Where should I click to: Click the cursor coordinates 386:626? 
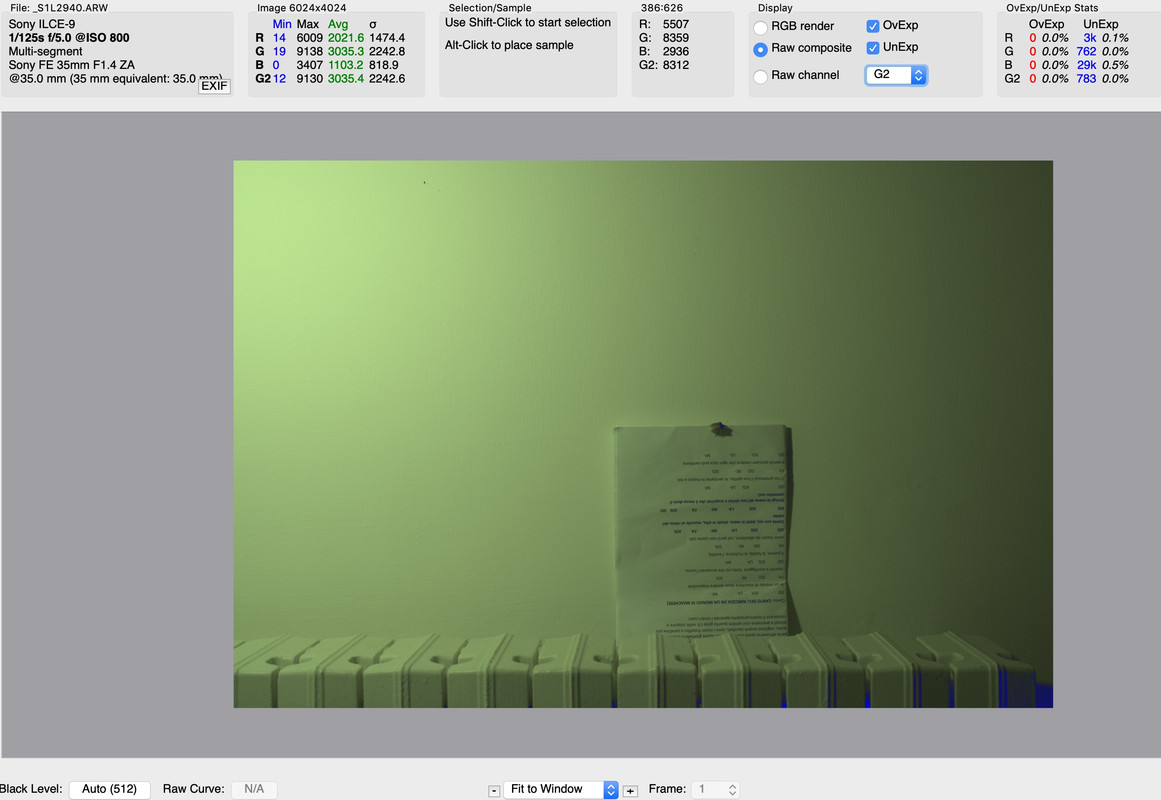tap(662, 7)
